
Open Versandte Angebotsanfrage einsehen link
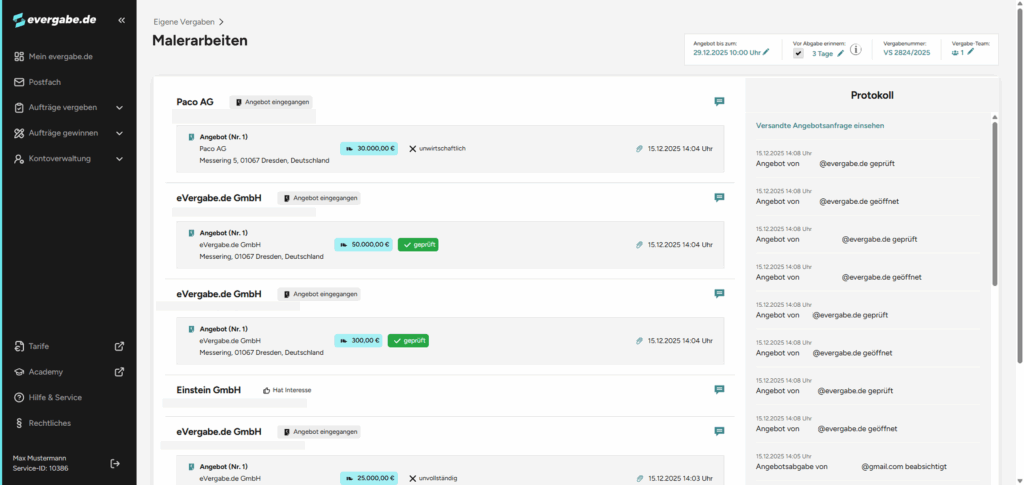point(819,126)
